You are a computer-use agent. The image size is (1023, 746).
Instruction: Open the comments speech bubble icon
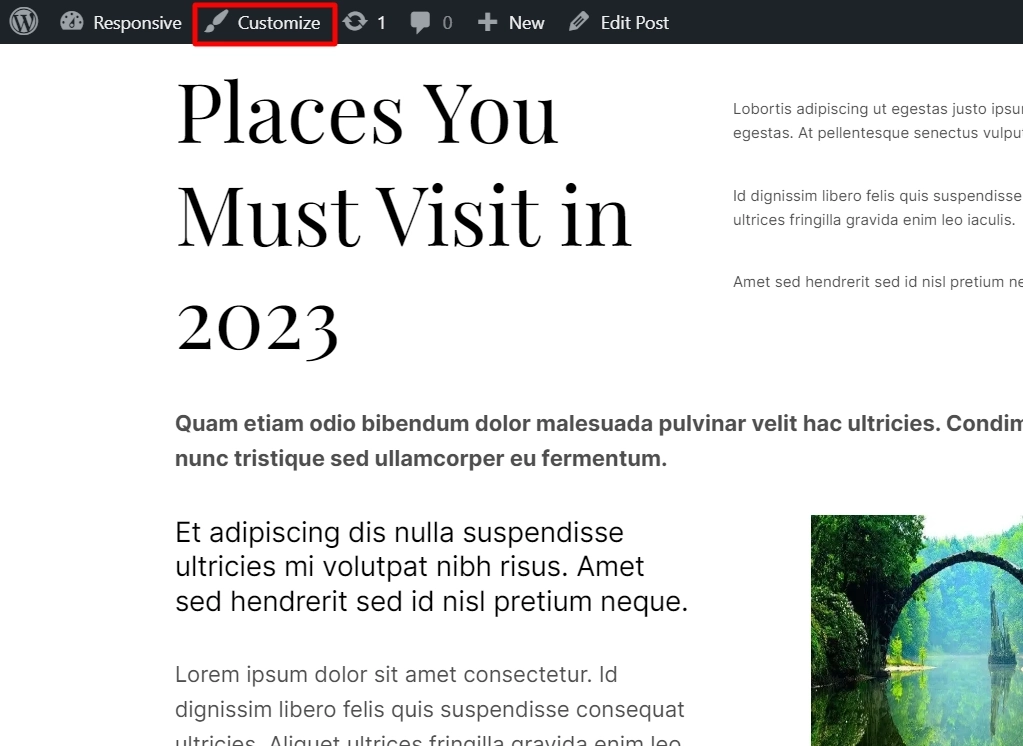(x=420, y=21)
